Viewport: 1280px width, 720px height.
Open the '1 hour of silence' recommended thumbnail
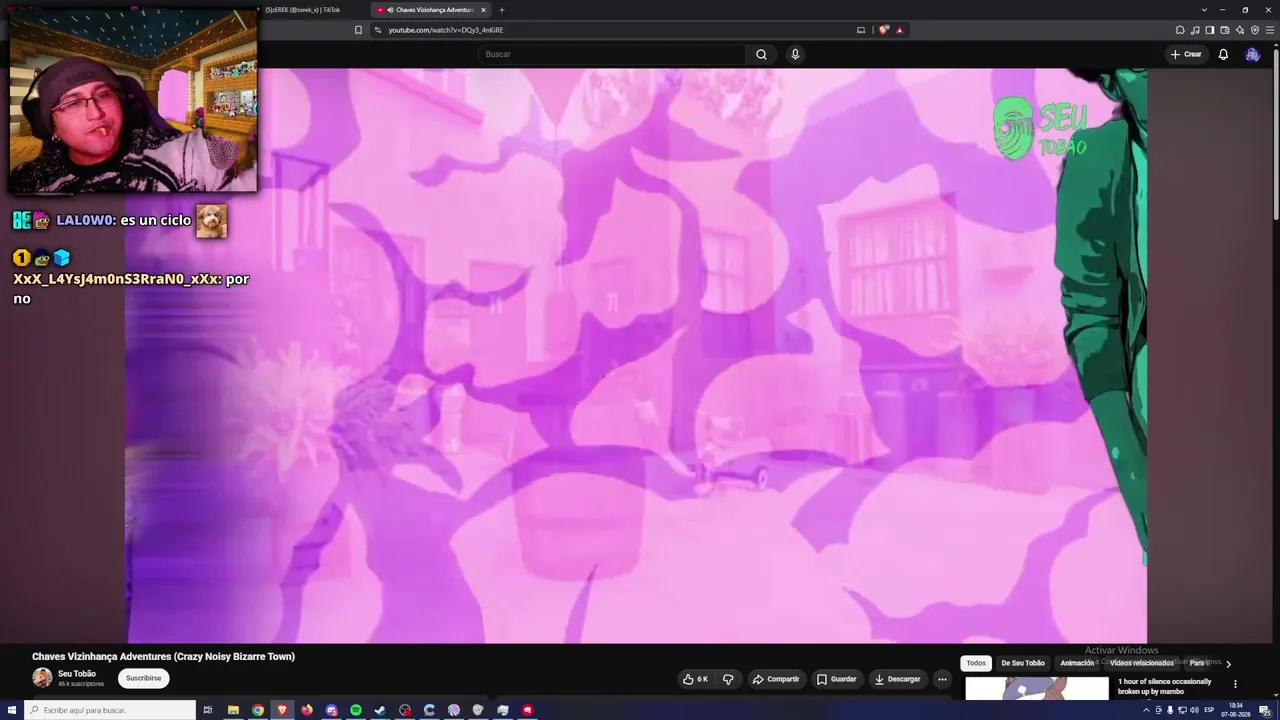[1037, 689]
